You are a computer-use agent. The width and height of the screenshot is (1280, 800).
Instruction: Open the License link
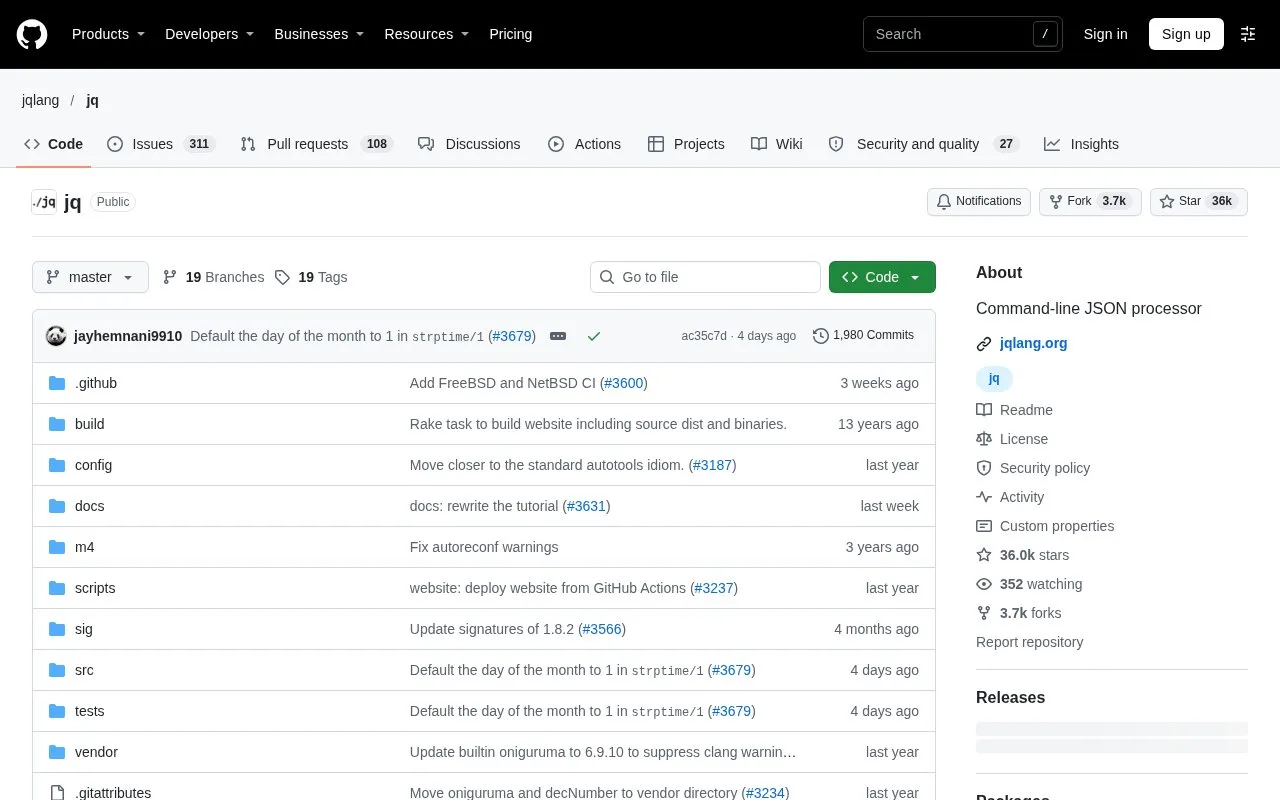pos(1012,439)
